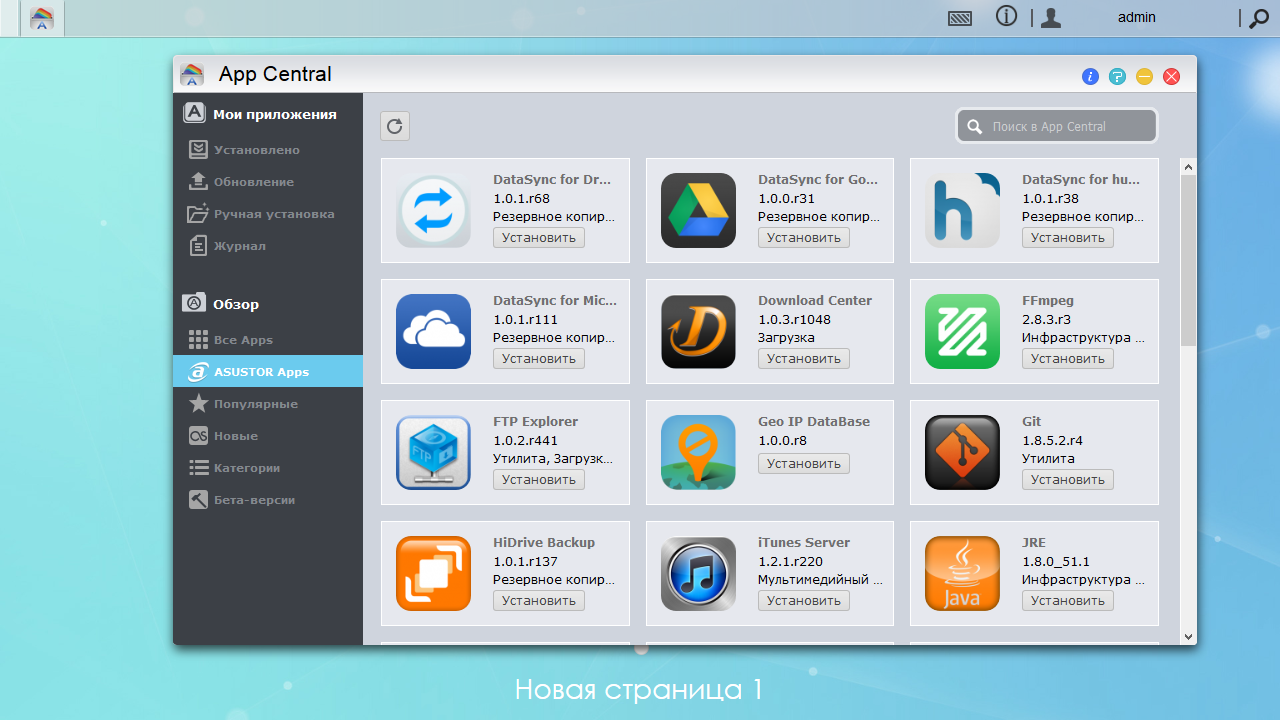The image size is (1280, 720).
Task: Open the Ручная установка section
Action: (268, 214)
